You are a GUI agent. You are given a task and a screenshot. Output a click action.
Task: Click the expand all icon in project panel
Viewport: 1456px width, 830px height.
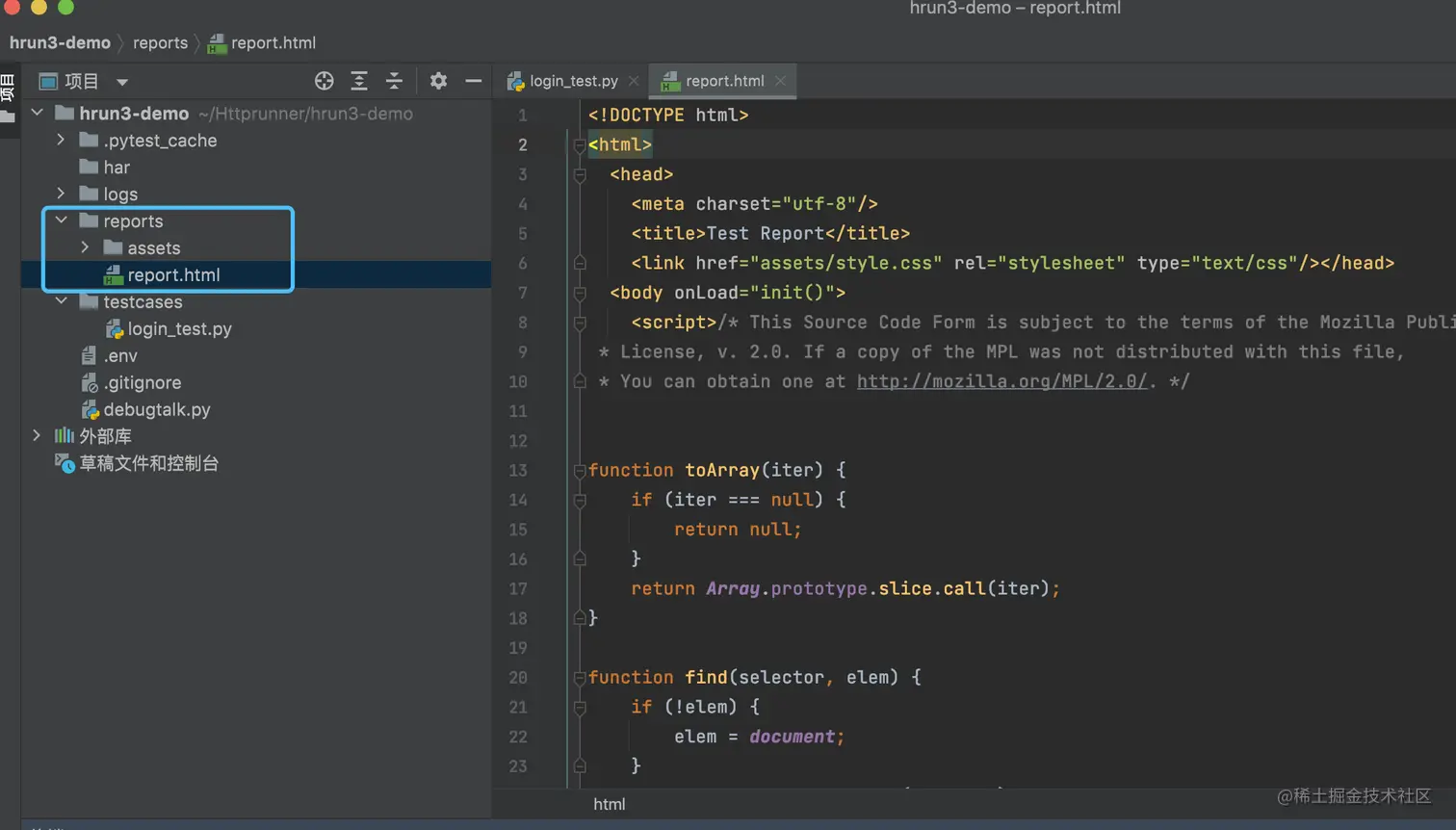pyautogui.click(x=359, y=81)
